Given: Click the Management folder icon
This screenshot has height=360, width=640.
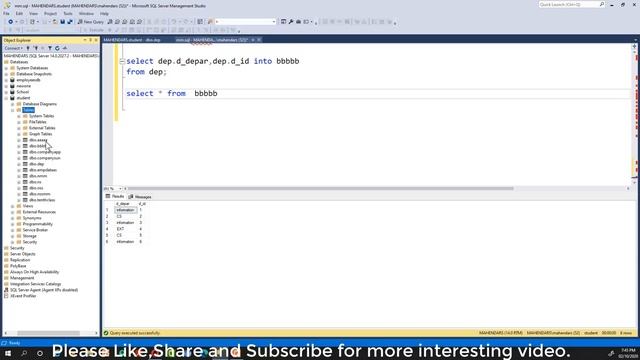Looking at the screenshot, I should 6,278.
